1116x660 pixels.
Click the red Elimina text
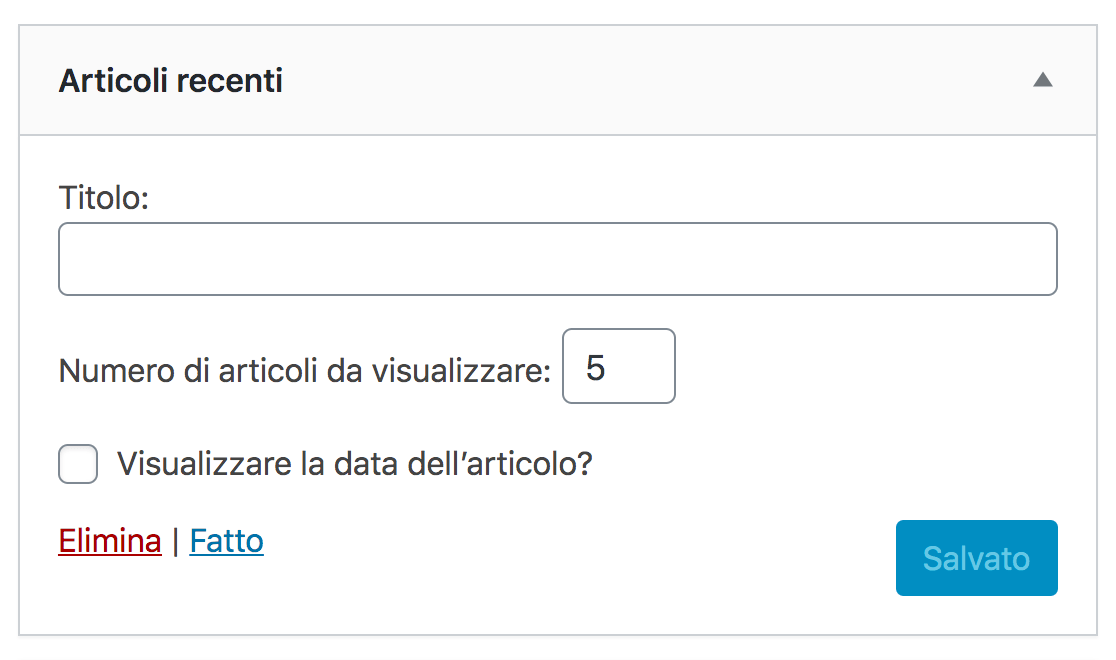110,541
